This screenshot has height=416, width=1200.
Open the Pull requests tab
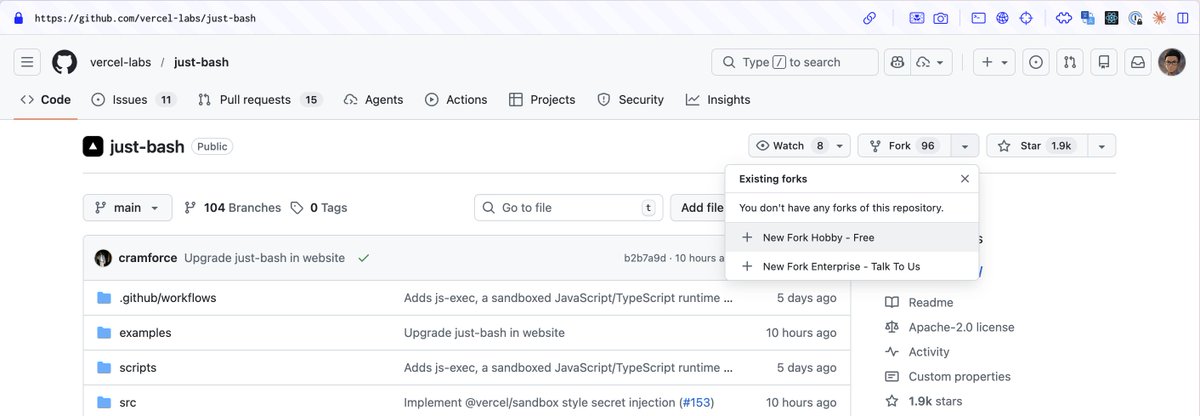pos(259,100)
